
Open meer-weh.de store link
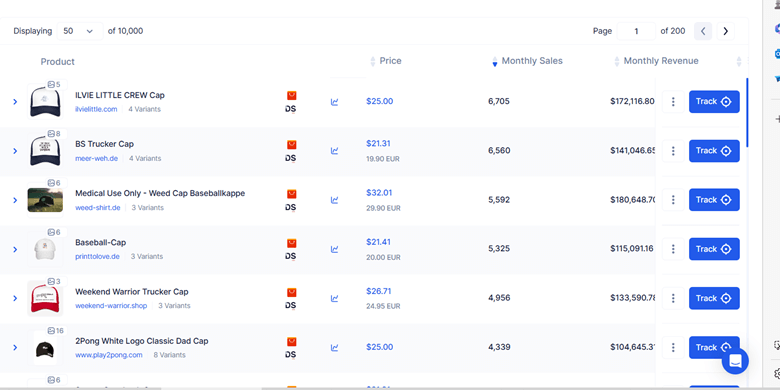[97, 159]
